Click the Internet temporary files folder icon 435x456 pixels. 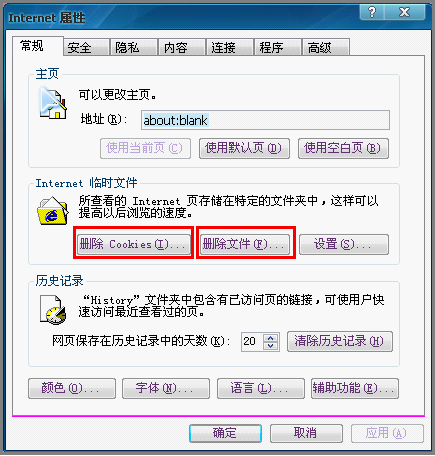[x=53, y=211]
